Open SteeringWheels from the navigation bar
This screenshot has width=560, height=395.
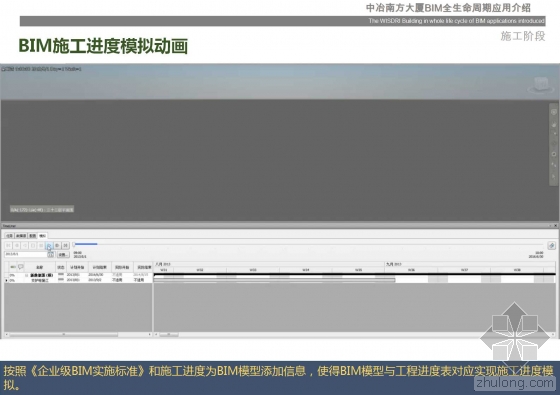pyautogui.click(x=554, y=112)
